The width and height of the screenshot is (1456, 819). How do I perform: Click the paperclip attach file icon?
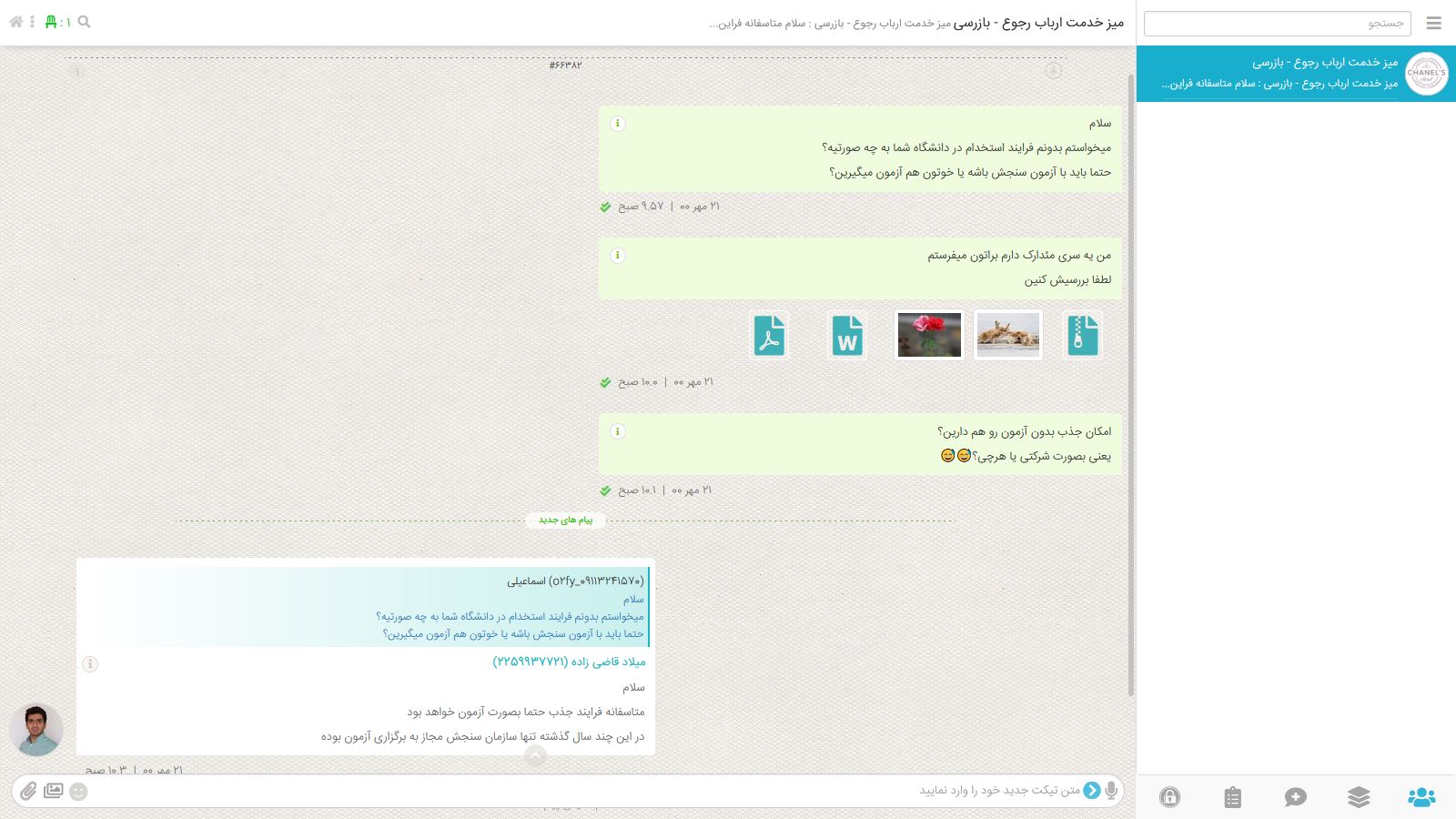[28, 792]
